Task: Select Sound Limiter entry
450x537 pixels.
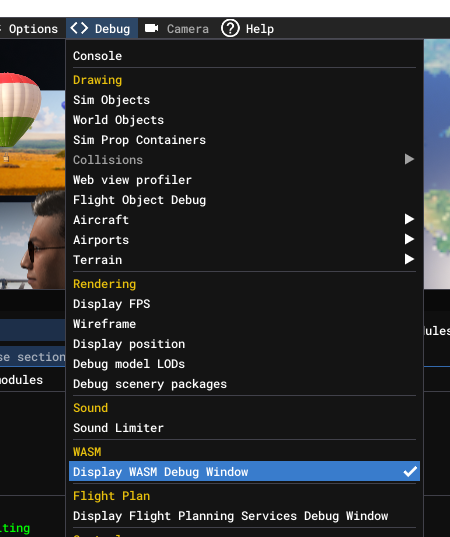Action: click(244, 428)
